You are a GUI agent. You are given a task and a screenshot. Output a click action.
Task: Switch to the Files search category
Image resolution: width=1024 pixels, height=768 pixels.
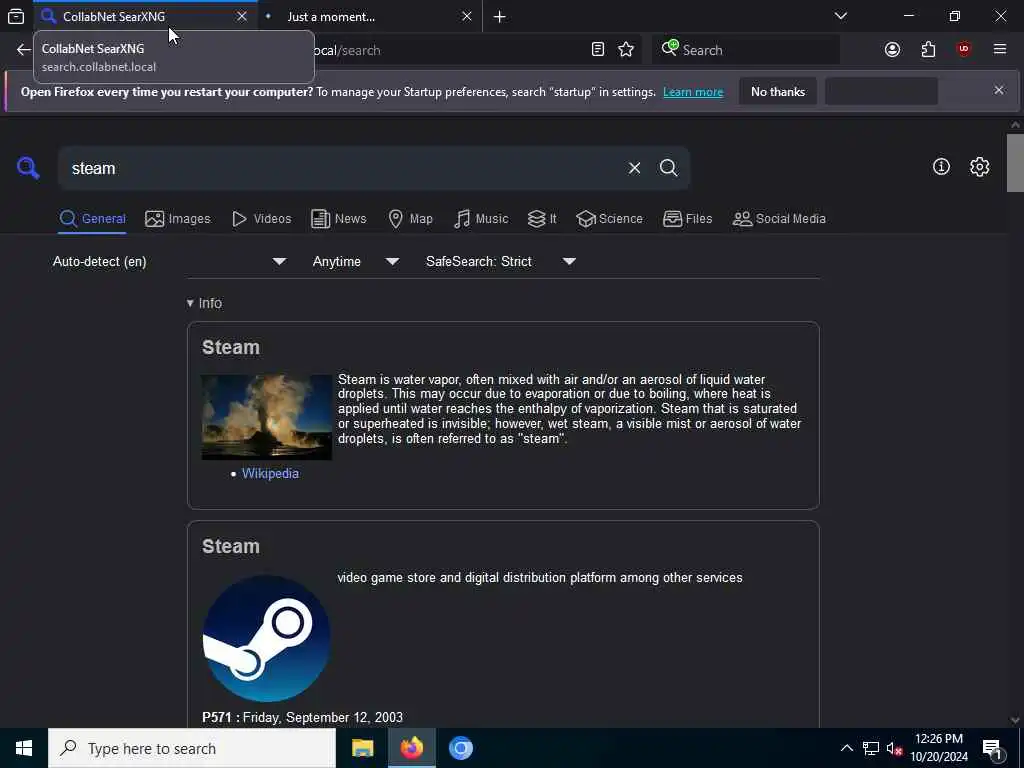pyautogui.click(x=687, y=219)
